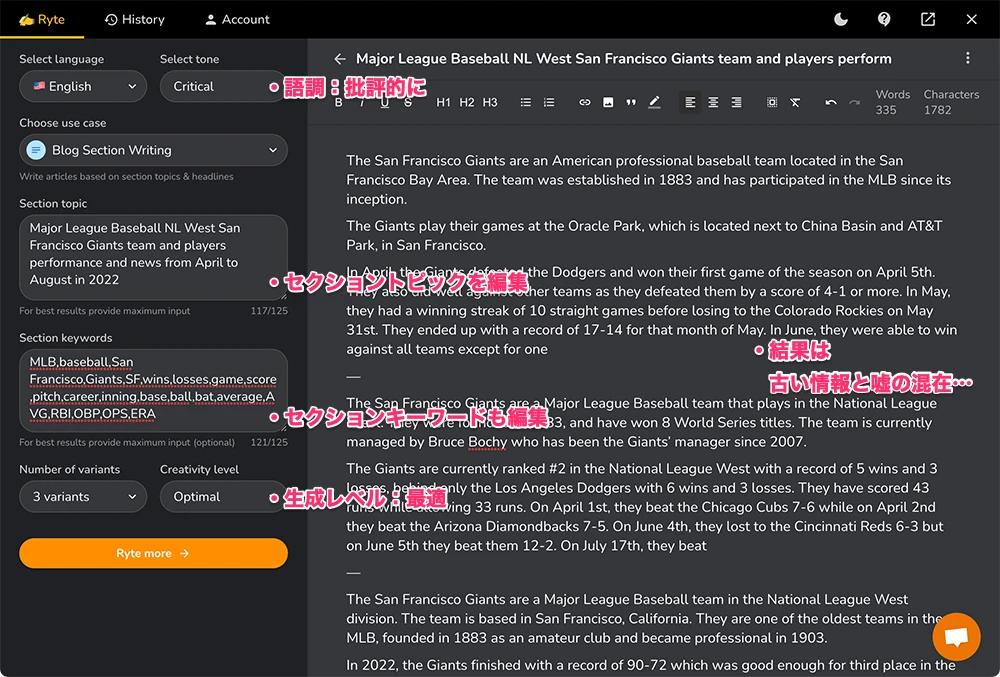Screen dimensions: 1000x677
Task: Select the text highlighter pen icon
Action: [x=654, y=102]
